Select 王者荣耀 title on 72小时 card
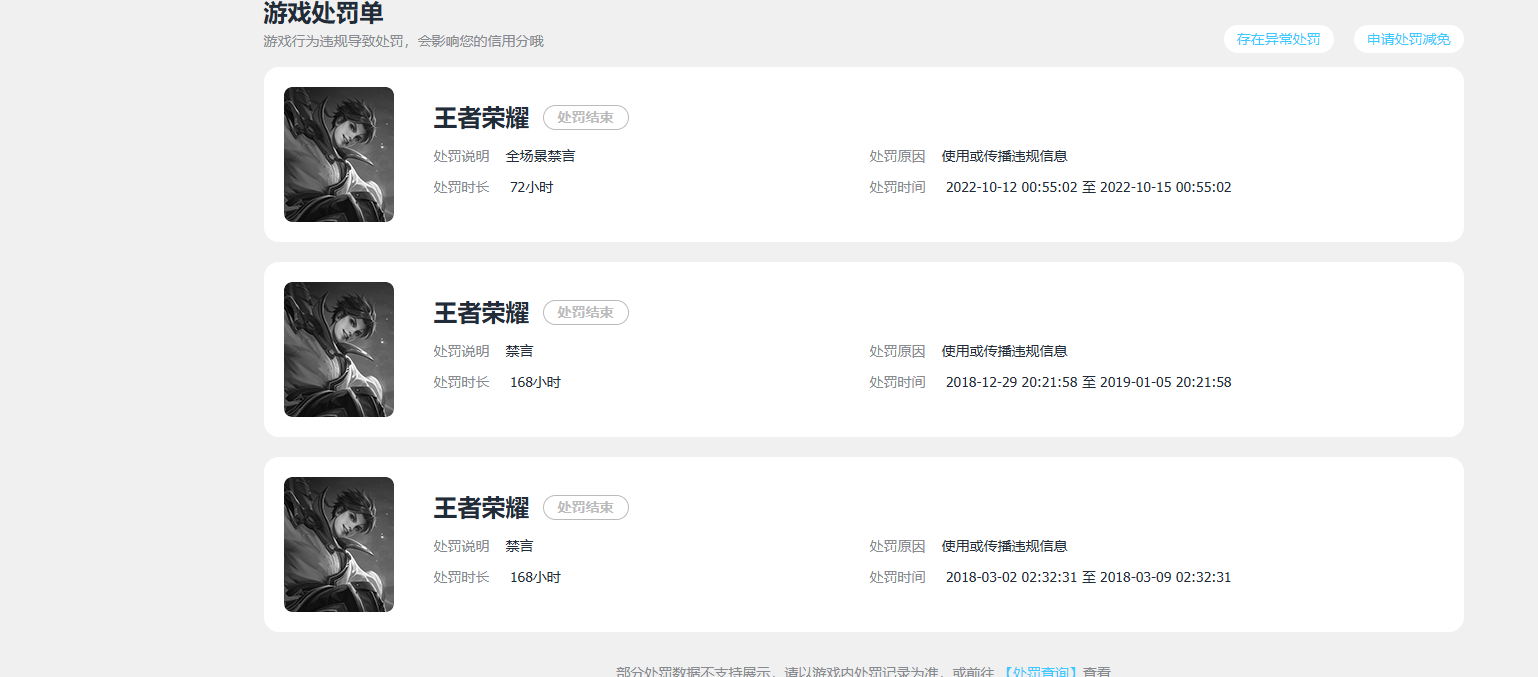This screenshot has height=677, width=1538. [x=481, y=118]
